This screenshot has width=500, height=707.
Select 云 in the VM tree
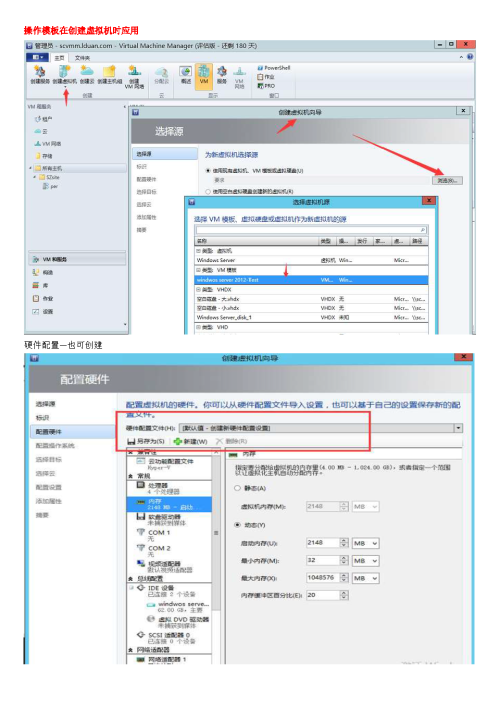41,131
